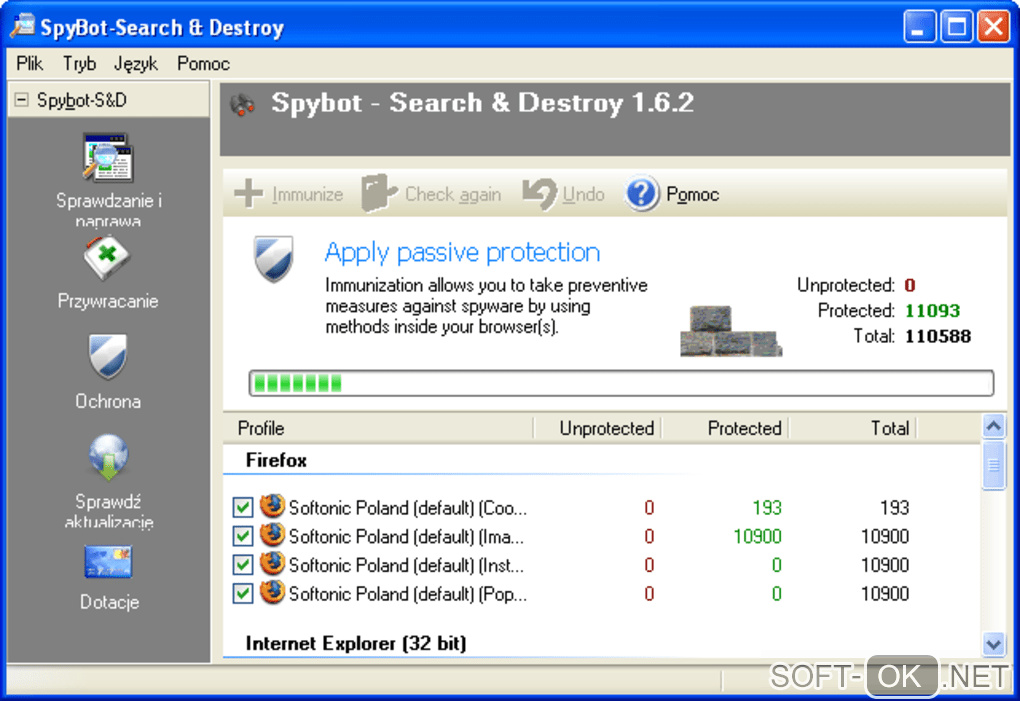1020x701 pixels.
Task: Click the Pomoc question mark icon
Action: click(641, 194)
